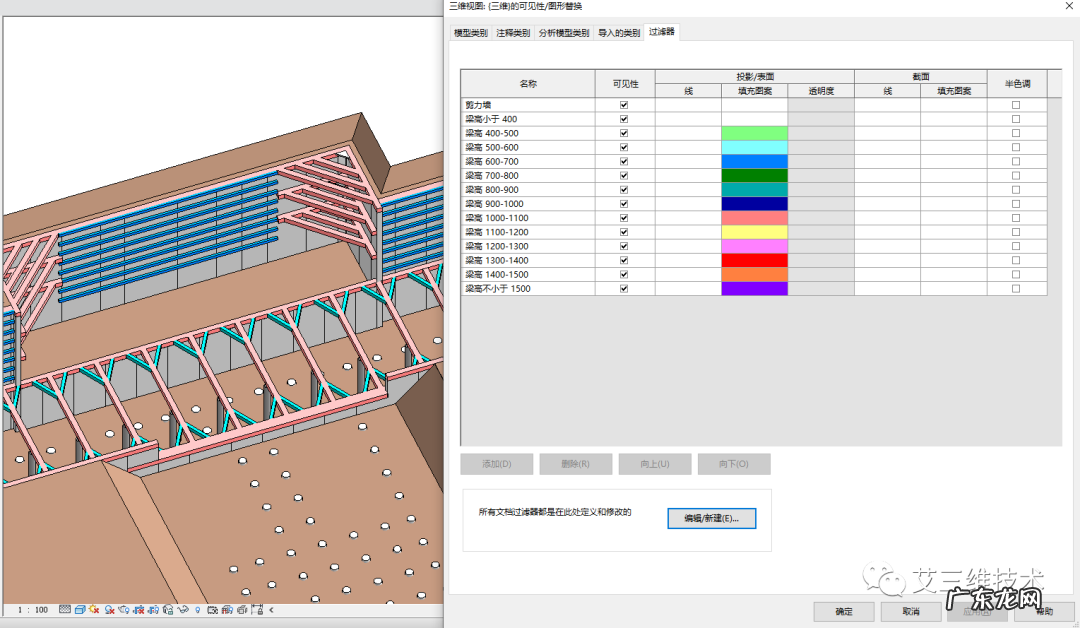This screenshot has height=628, width=1080.
Task: Click the 编辑/新建(E)... button
Action: click(711, 518)
